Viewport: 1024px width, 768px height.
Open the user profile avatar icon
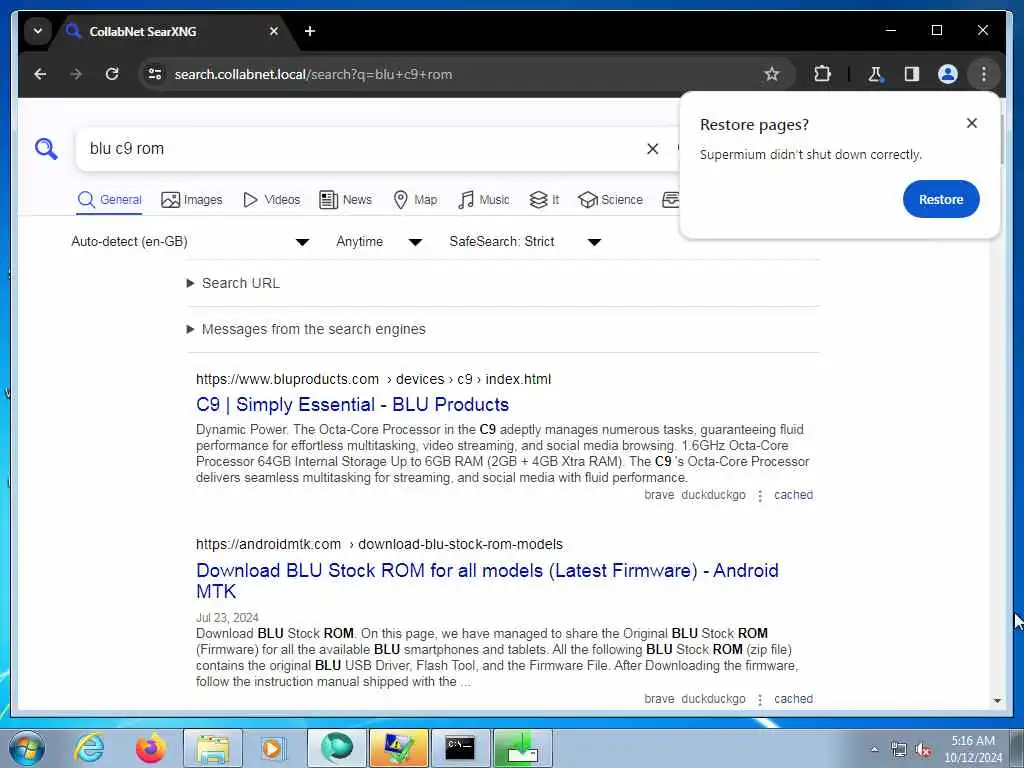click(x=948, y=74)
